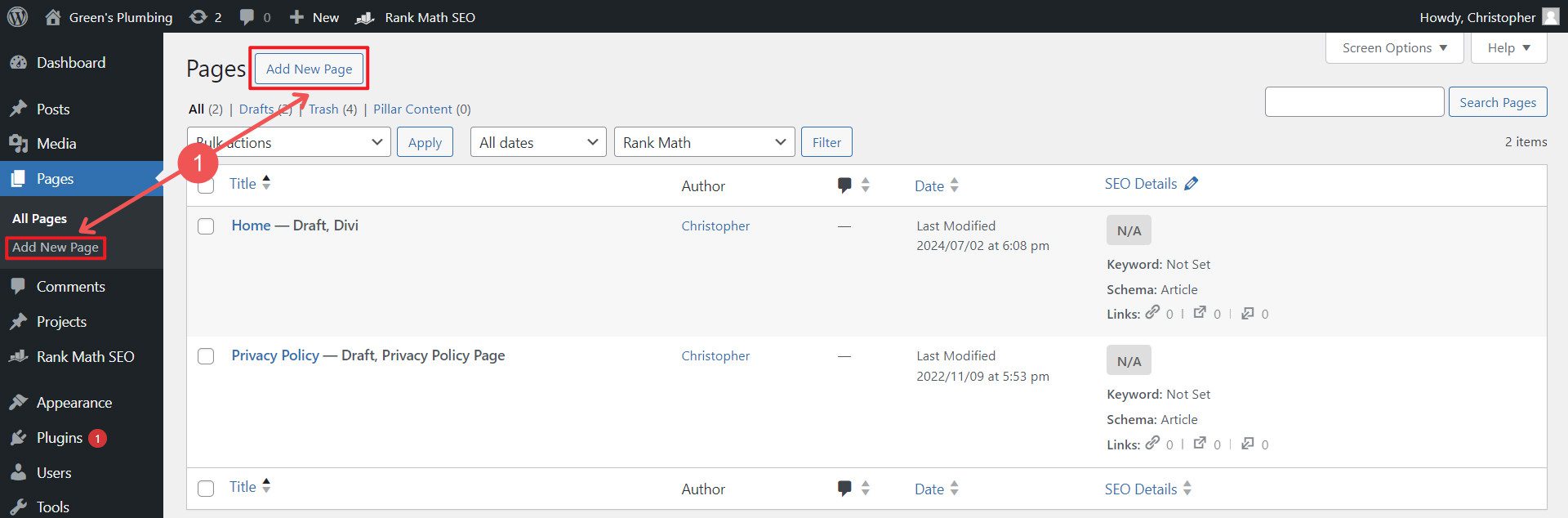The width and height of the screenshot is (1568, 518).
Task: Check the Privacy Policy row checkbox
Action: [206, 356]
